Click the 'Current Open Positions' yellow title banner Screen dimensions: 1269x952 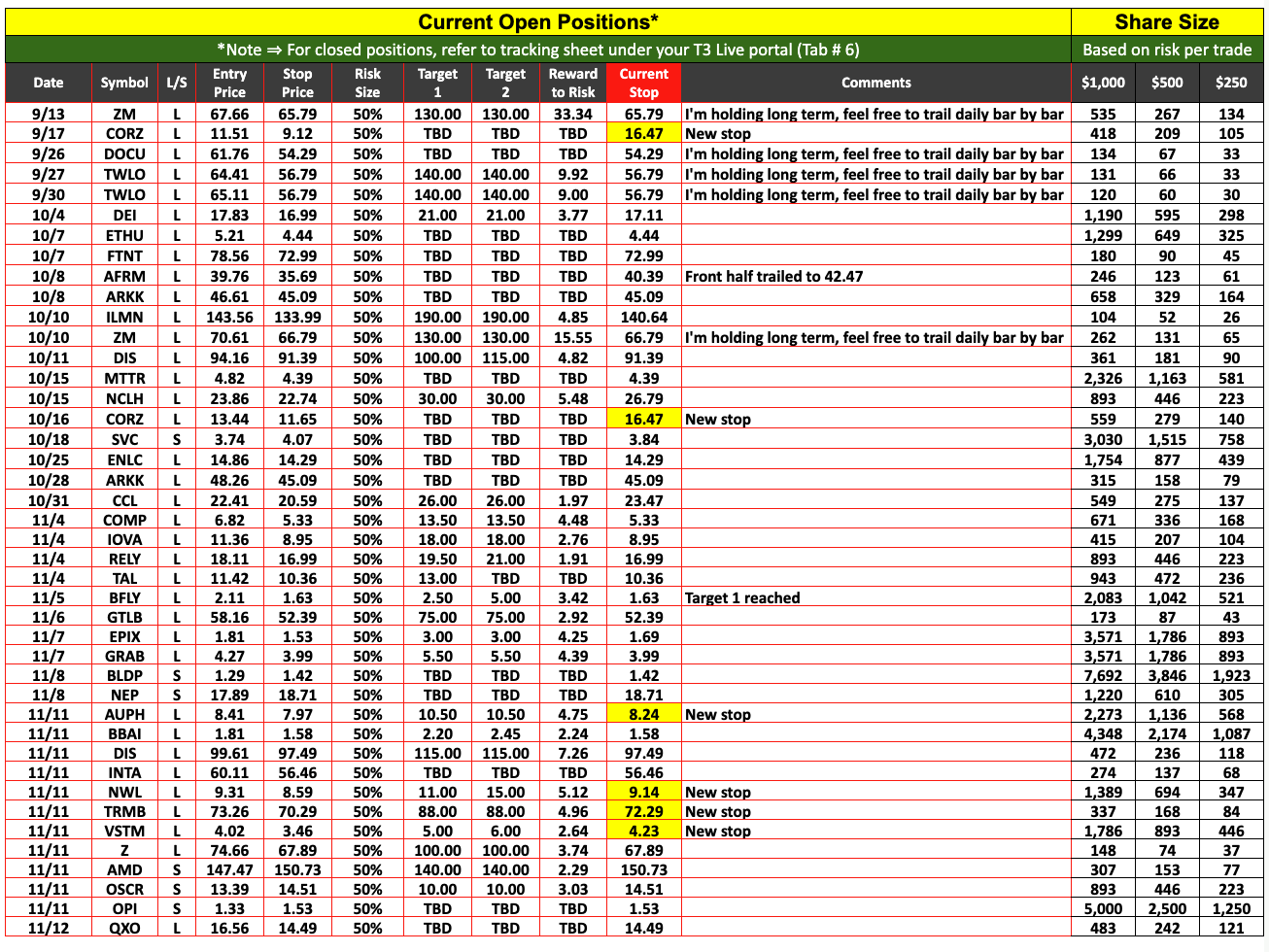click(x=537, y=22)
